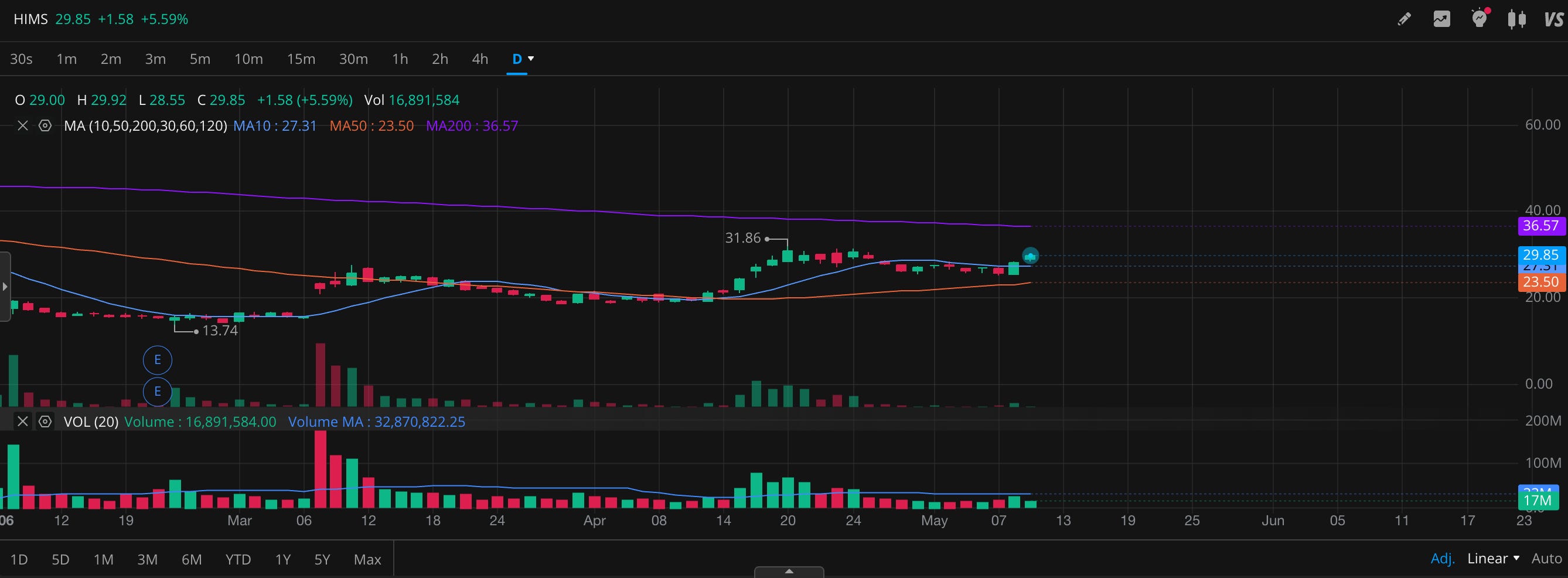Viewport: 1568px width, 578px height.
Task: Select the 5Y time range
Action: click(322, 559)
